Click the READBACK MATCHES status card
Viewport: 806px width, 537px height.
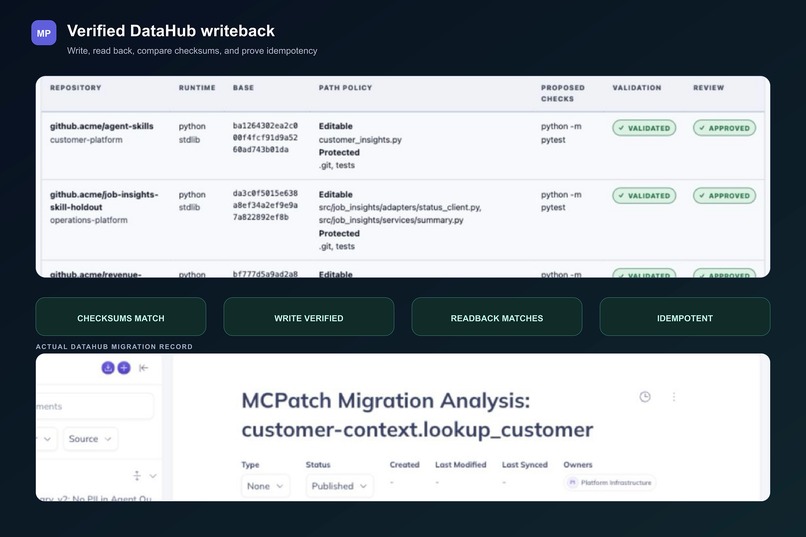coord(497,318)
